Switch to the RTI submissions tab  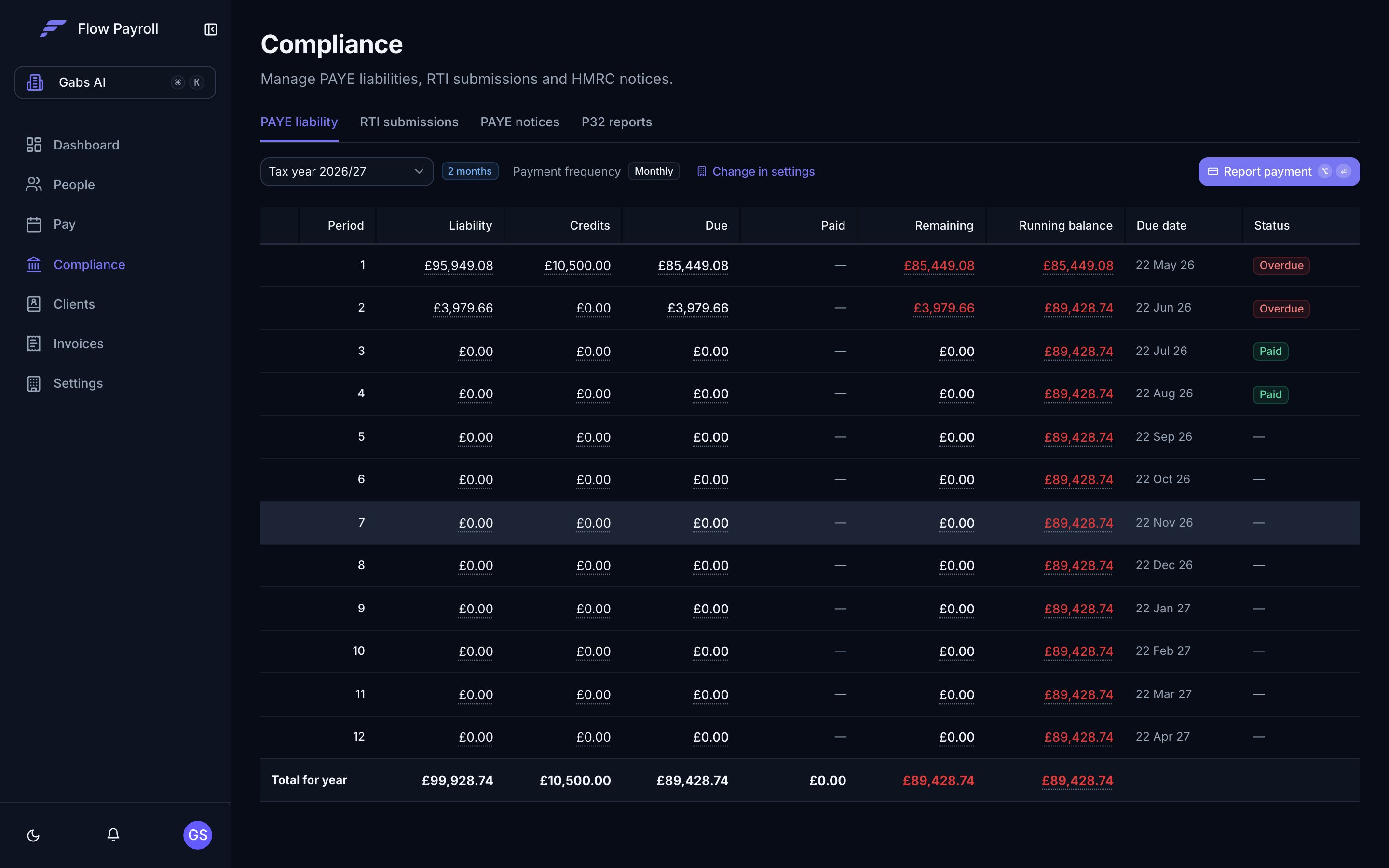409,122
